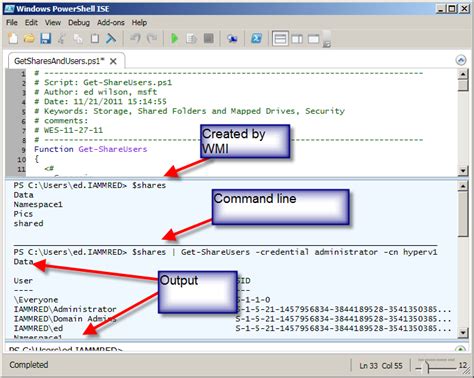Viewport: 474px width, 378px height.
Task: Paste from the clipboard using the toolbar icon
Action: coord(95,39)
